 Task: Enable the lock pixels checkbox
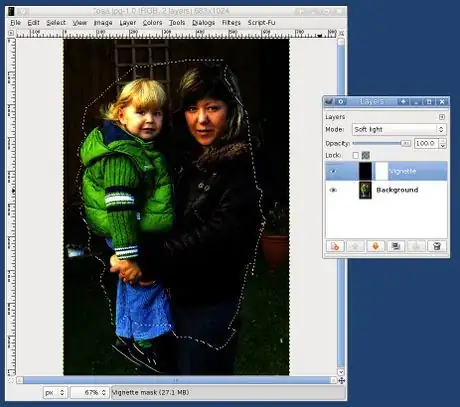[356, 155]
